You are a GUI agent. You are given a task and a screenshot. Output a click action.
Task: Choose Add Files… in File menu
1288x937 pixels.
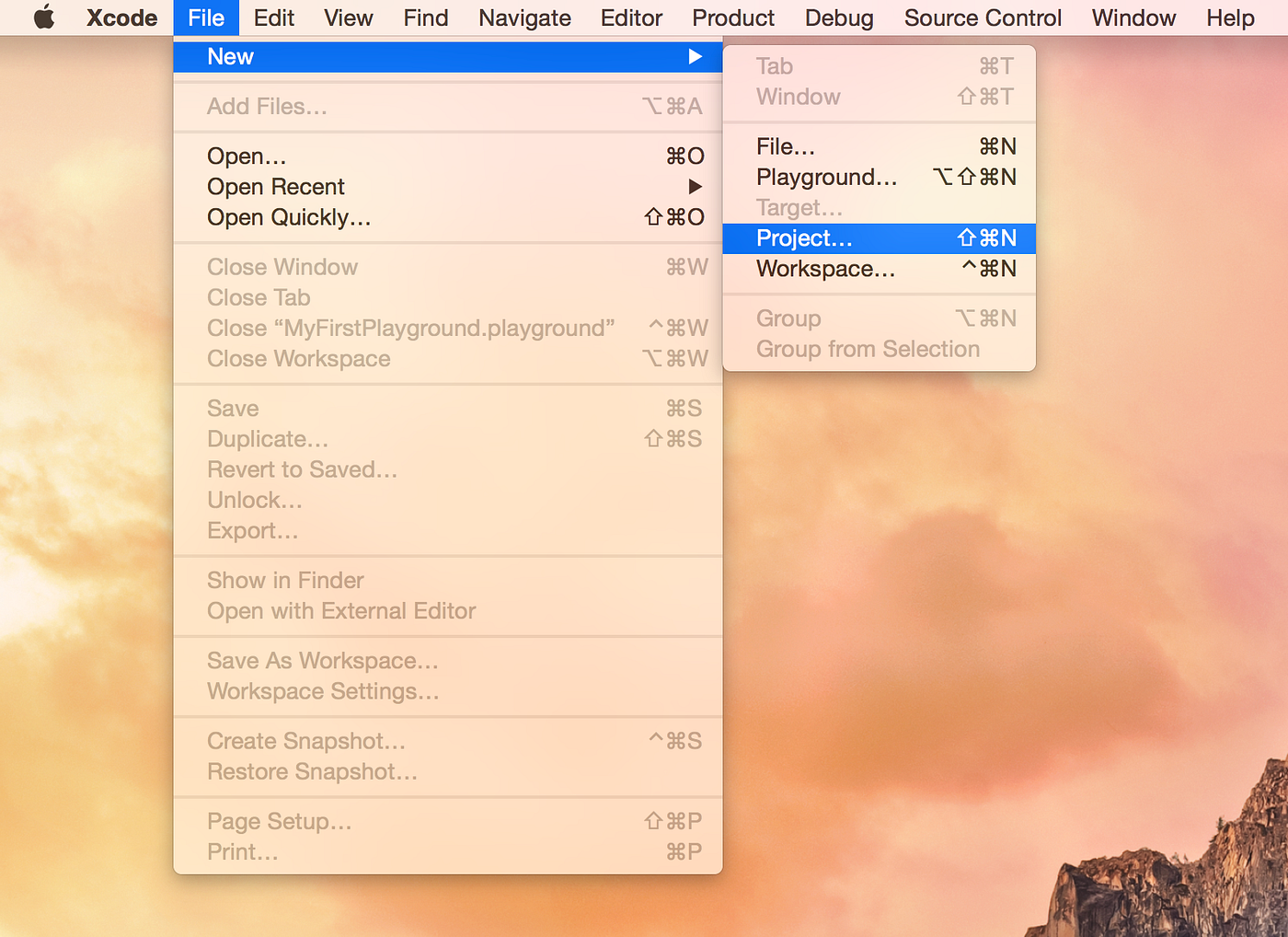click(x=448, y=107)
